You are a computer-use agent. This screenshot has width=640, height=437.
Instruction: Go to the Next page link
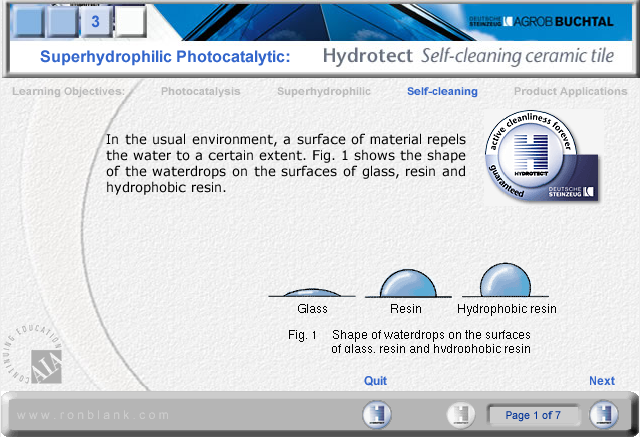[x=602, y=381]
